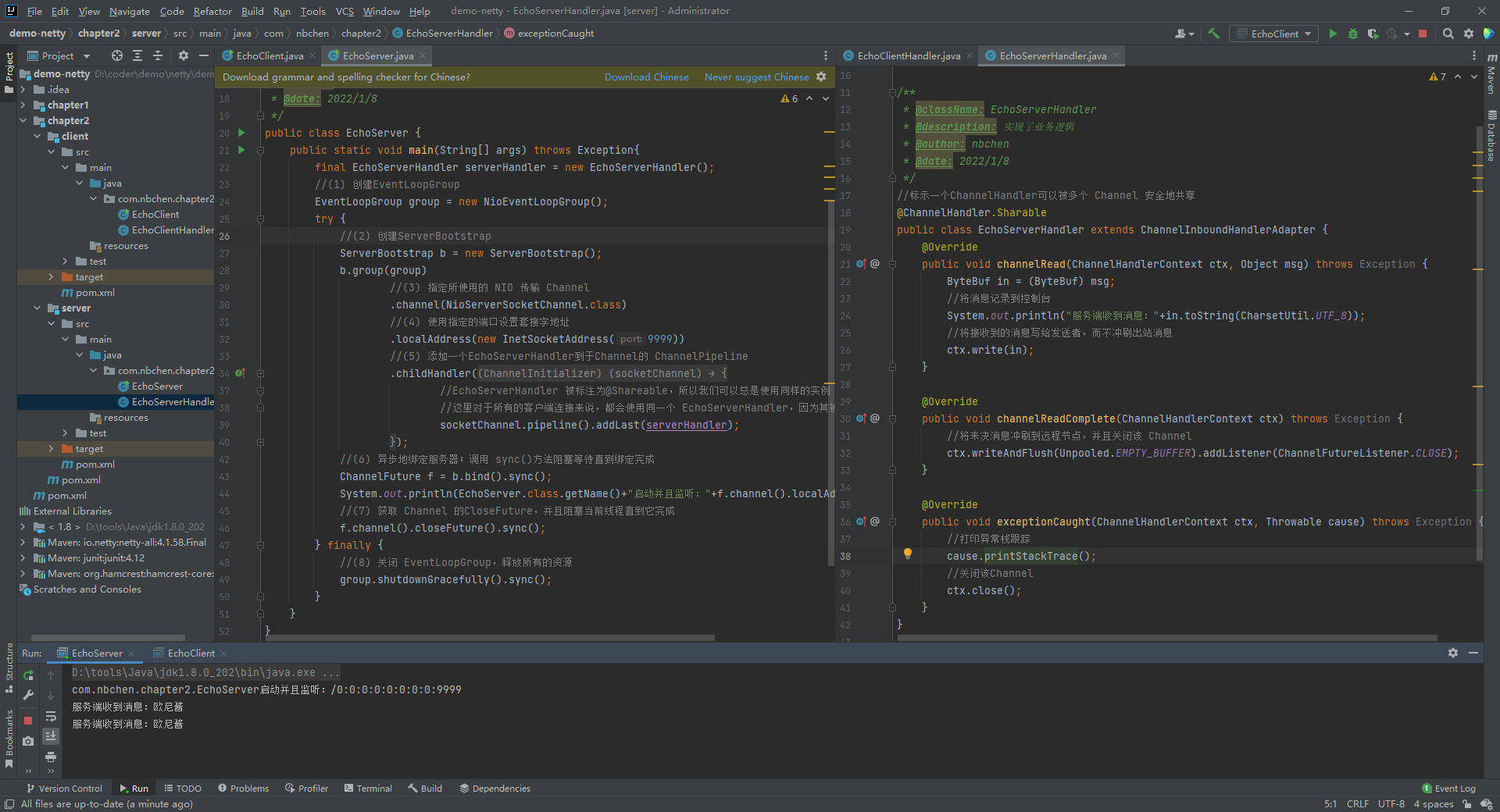This screenshot has height=812, width=1500.
Task: Open the EchoClient run configuration dropdown
Action: (1273, 34)
